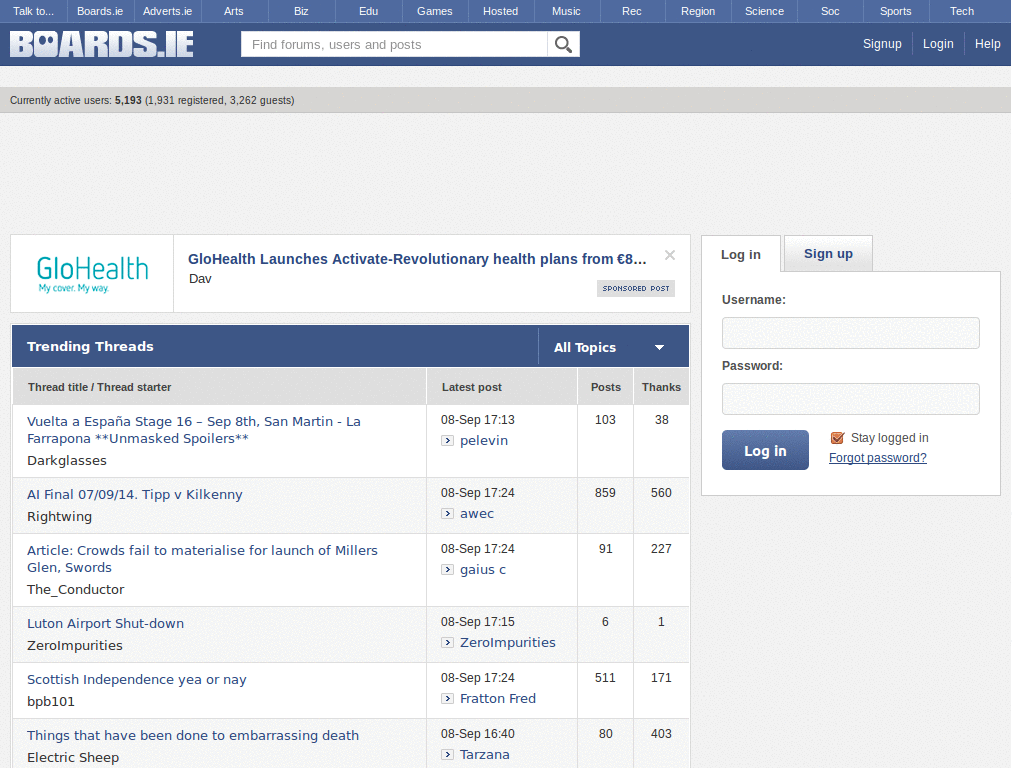This screenshot has width=1024, height=768.
Task: Open the Boards.ie logo homepage
Action: click(102, 44)
